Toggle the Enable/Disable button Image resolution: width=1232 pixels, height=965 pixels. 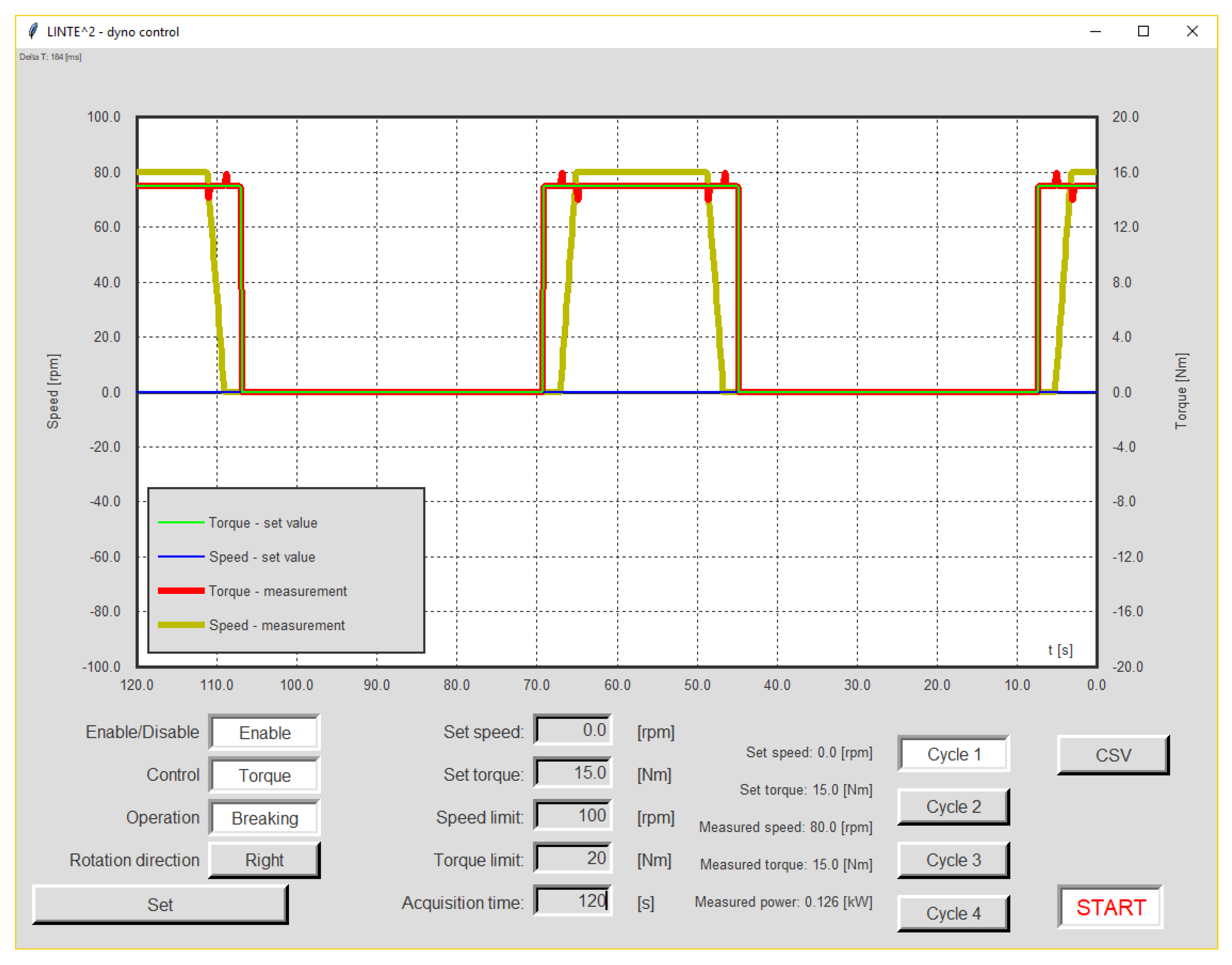pos(264,733)
